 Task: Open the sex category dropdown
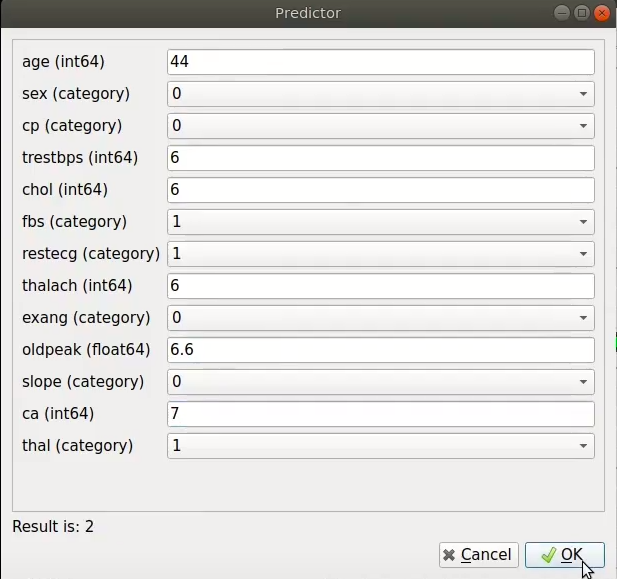tap(381, 94)
